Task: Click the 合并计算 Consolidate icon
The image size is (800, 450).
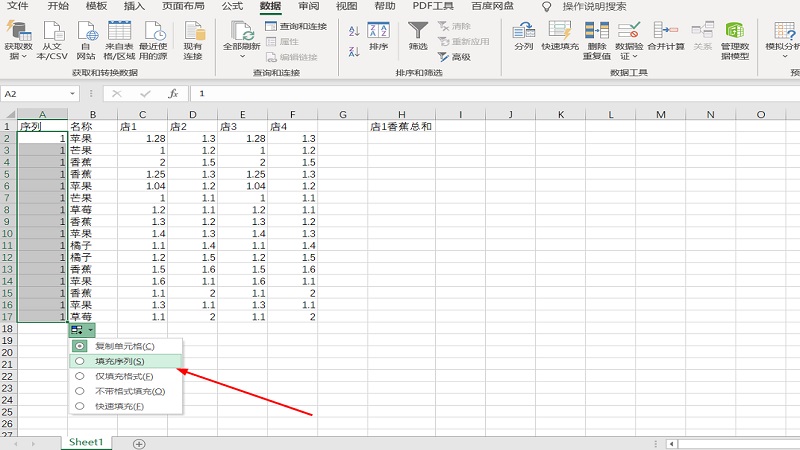Action: [666, 35]
